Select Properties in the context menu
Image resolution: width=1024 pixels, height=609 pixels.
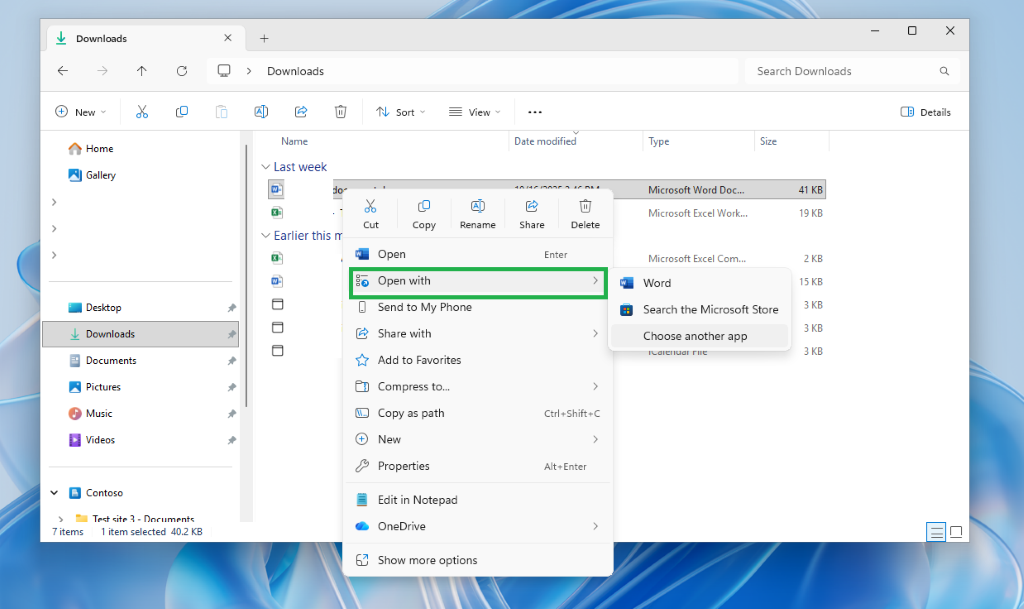pyautogui.click(x=478, y=466)
